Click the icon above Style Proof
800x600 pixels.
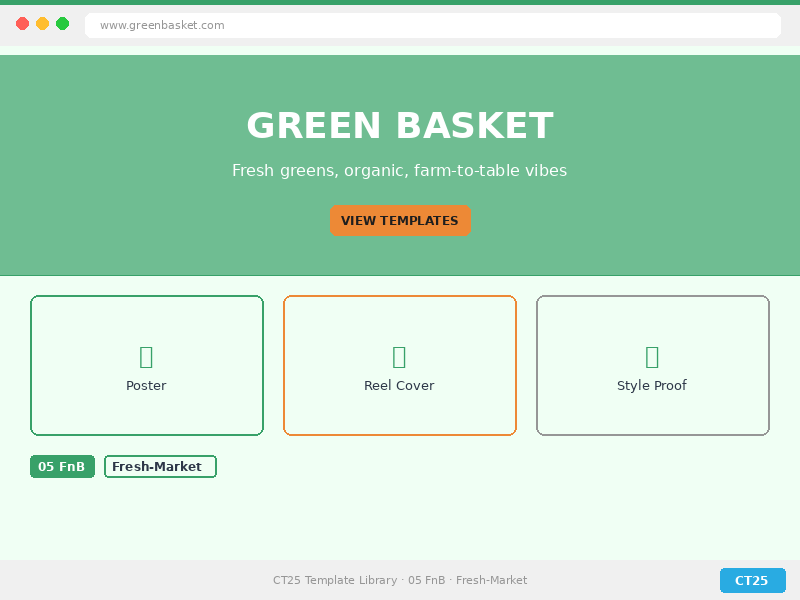point(652,357)
